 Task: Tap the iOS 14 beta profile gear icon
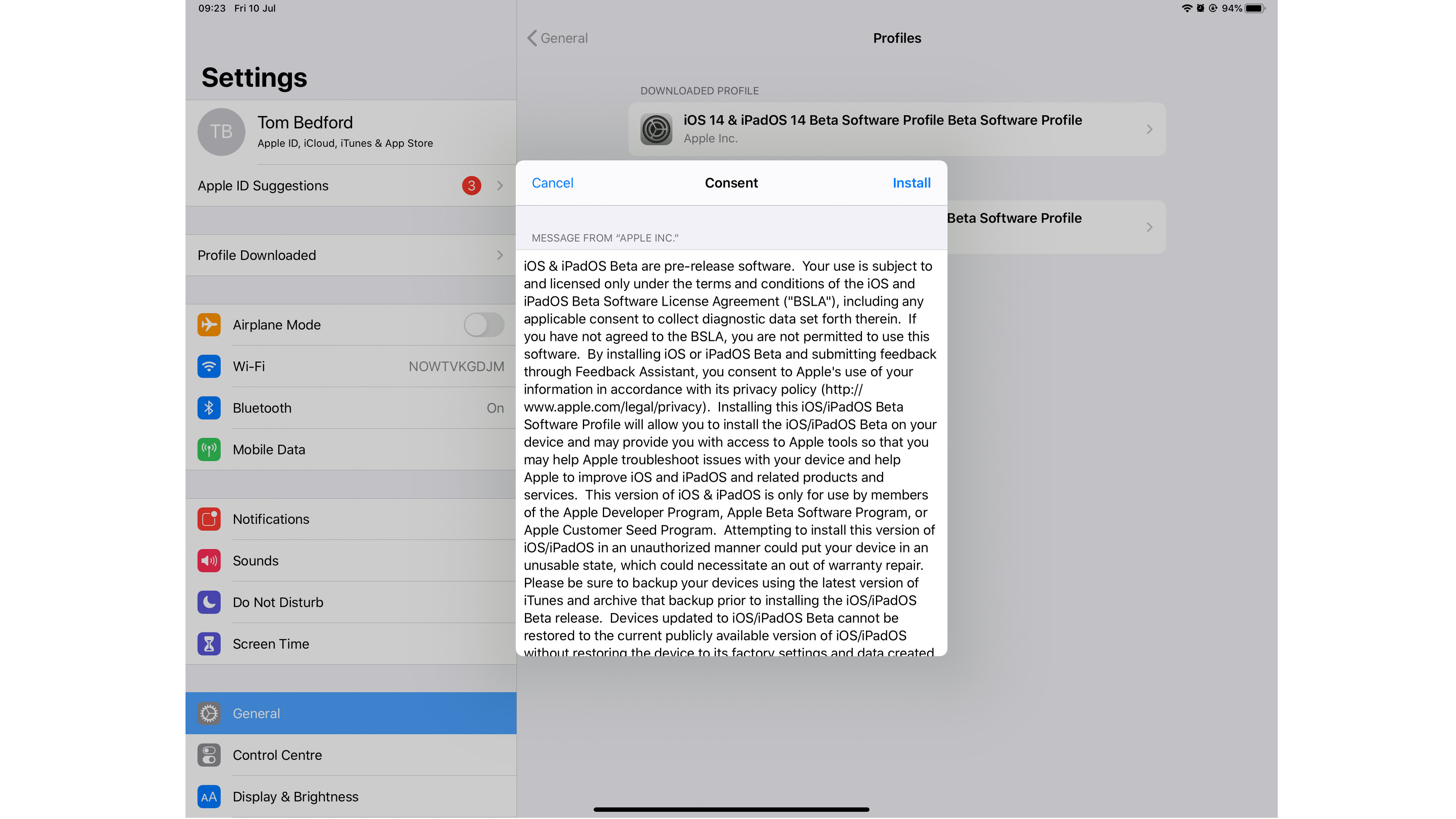pos(656,129)
